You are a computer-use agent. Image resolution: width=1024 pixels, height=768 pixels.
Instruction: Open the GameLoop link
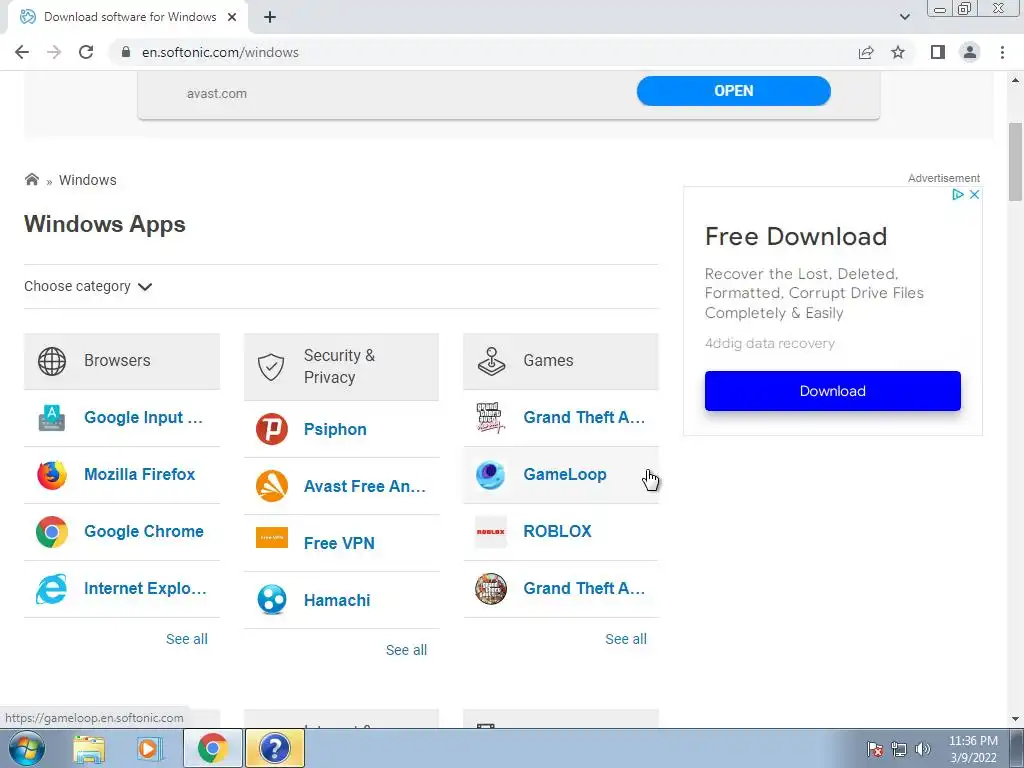click(565, 475)
